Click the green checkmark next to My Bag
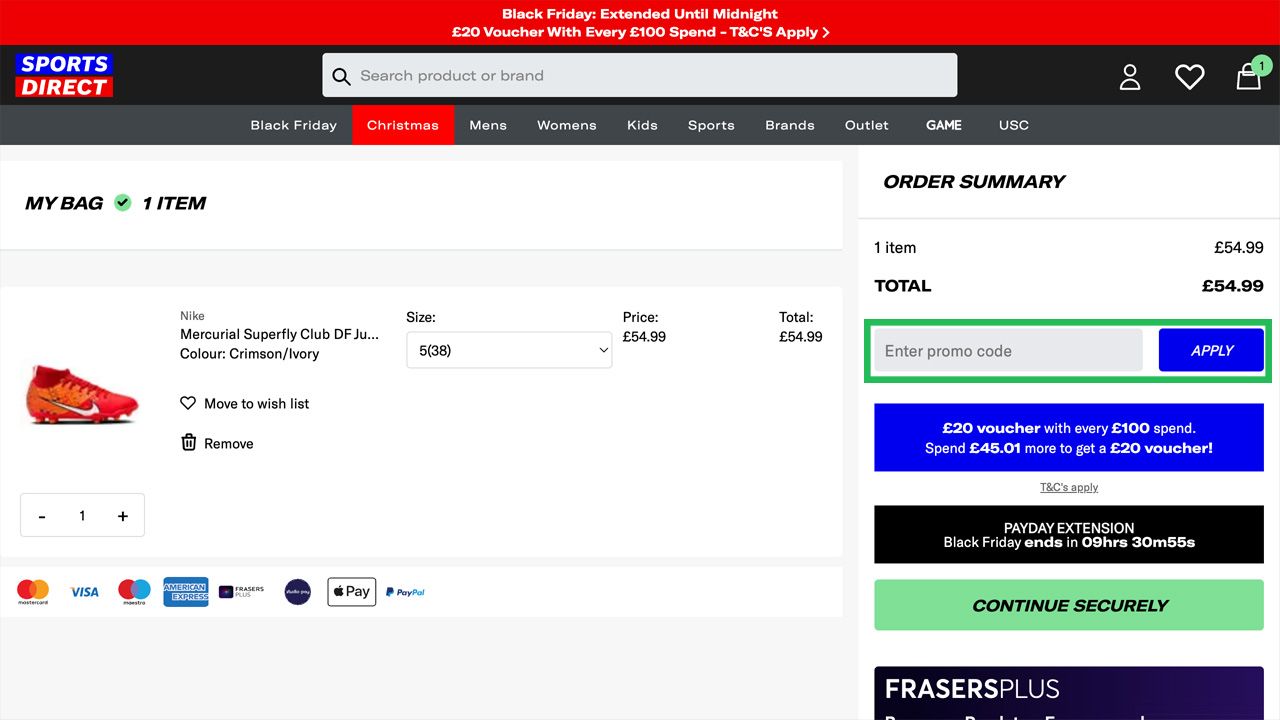This screenshot has width=1280, height=720. coord(122,202)
